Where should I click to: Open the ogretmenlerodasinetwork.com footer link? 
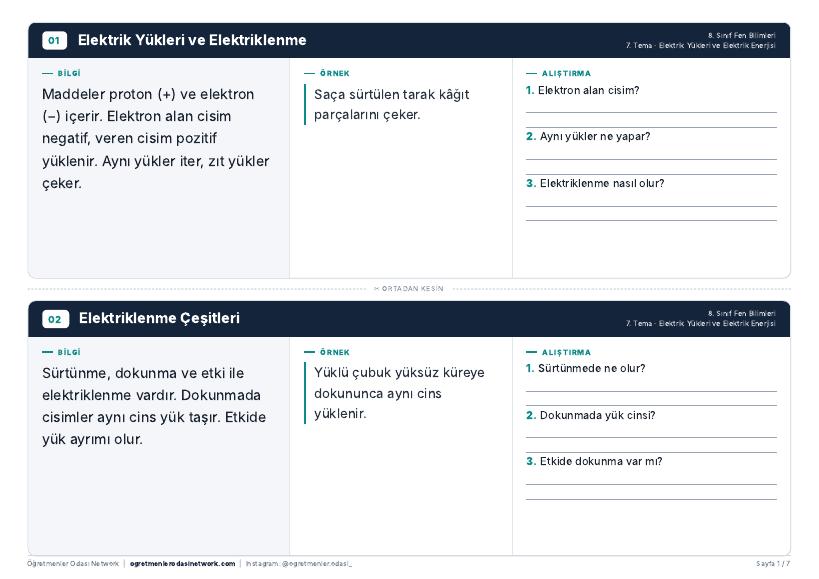pyautogui.click(x=182, y=564)
